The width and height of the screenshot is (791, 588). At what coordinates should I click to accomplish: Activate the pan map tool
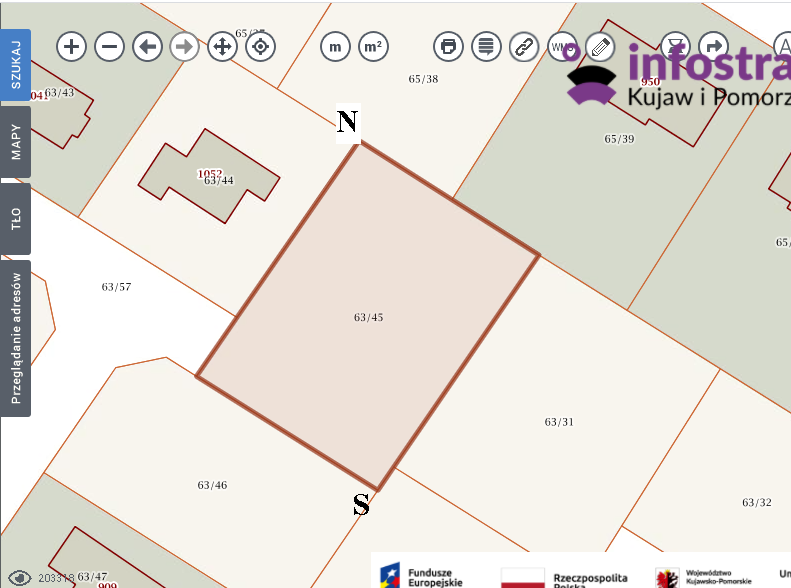click(x=222, y=46)
